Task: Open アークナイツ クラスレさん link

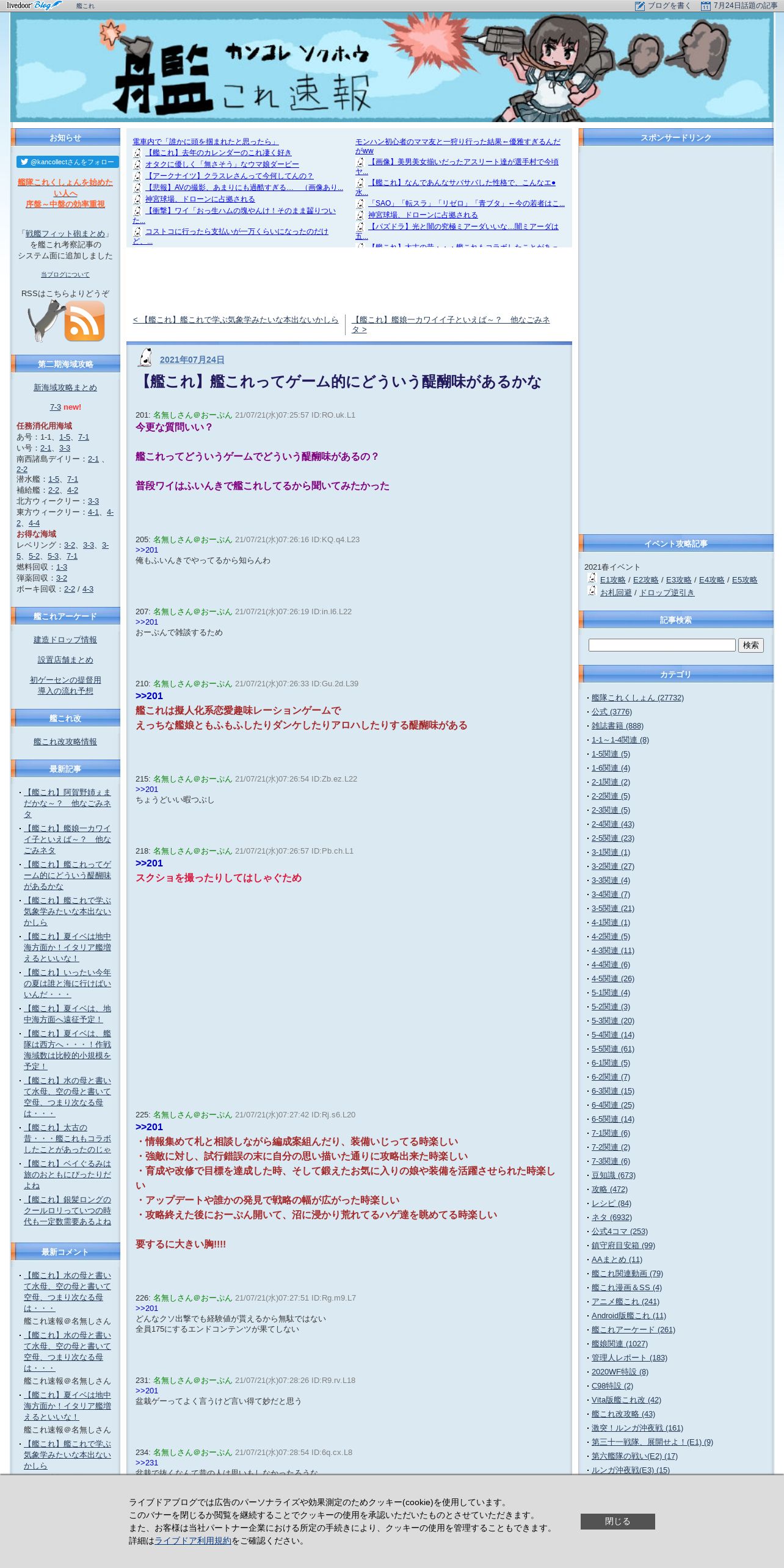Action: click(229, 176)
